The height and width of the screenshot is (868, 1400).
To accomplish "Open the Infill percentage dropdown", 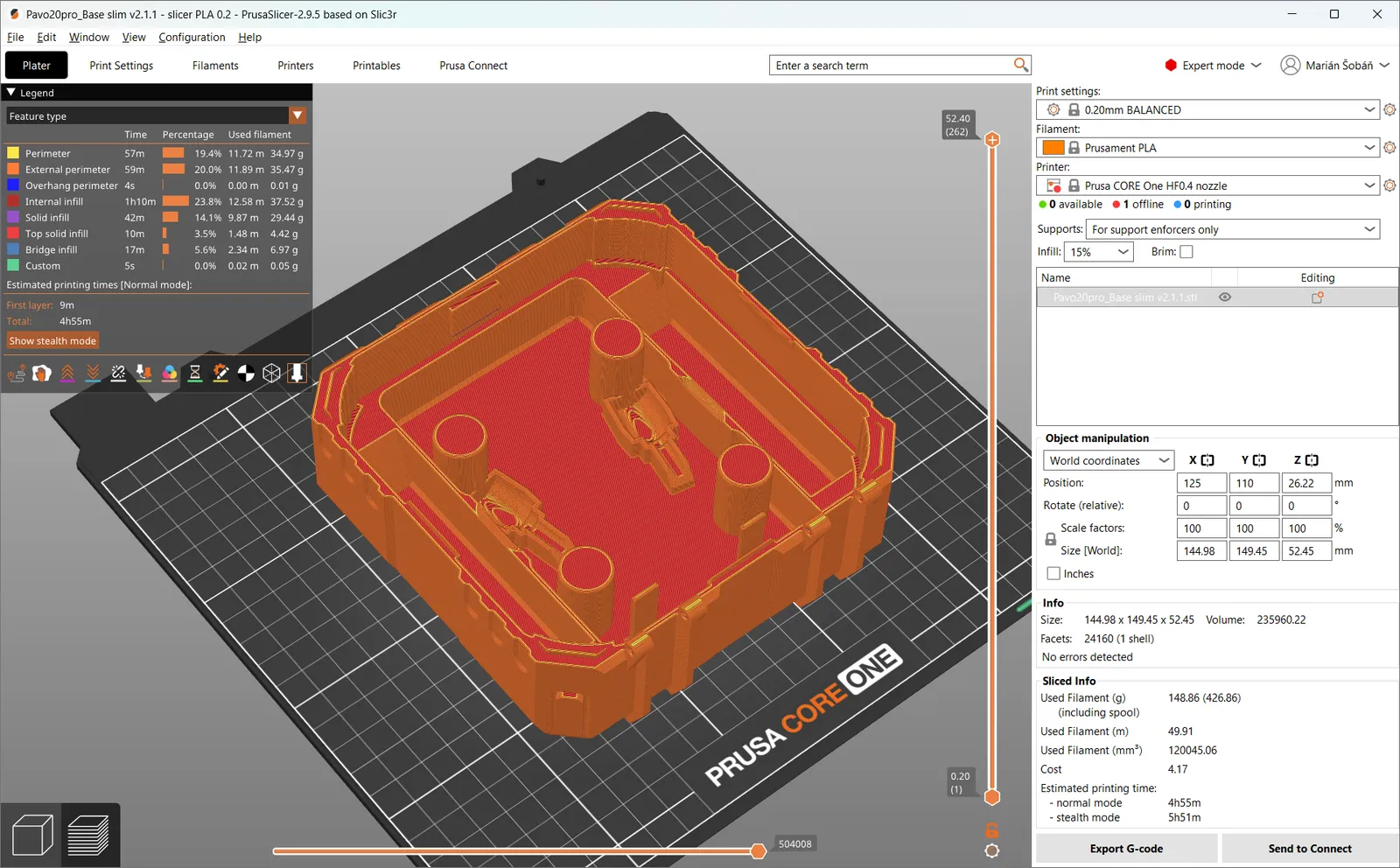I will tap(1099, 252).
